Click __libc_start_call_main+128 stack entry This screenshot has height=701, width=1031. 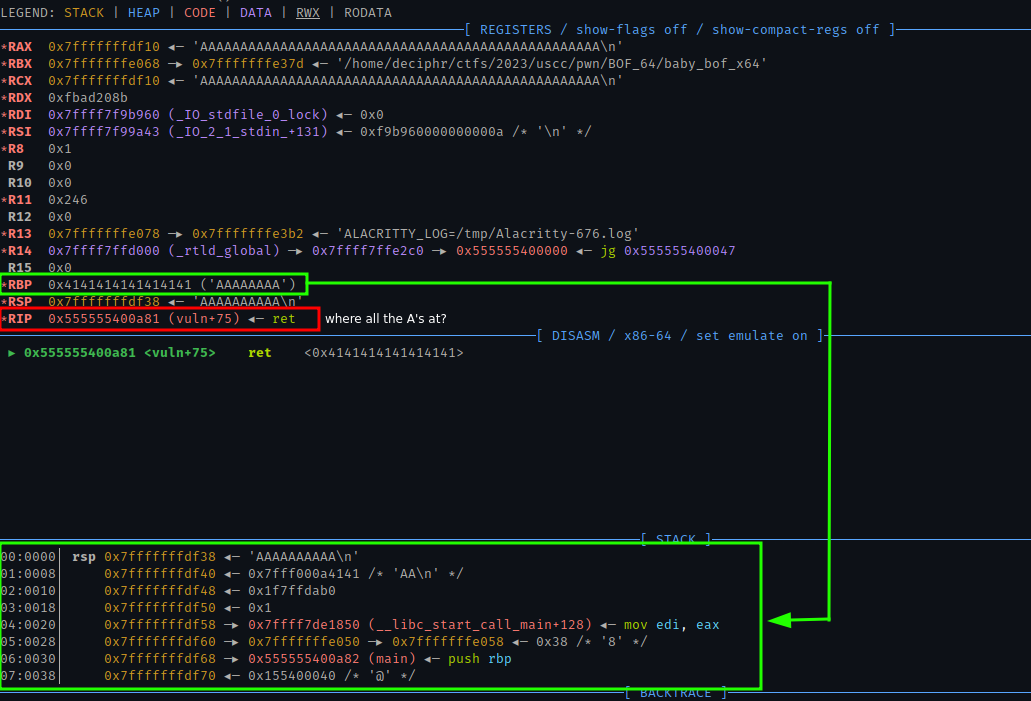tap(480, 625)
